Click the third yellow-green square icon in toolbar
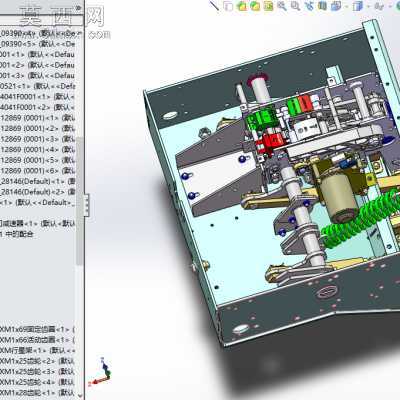The image size is (400, 400). point(269,6)
